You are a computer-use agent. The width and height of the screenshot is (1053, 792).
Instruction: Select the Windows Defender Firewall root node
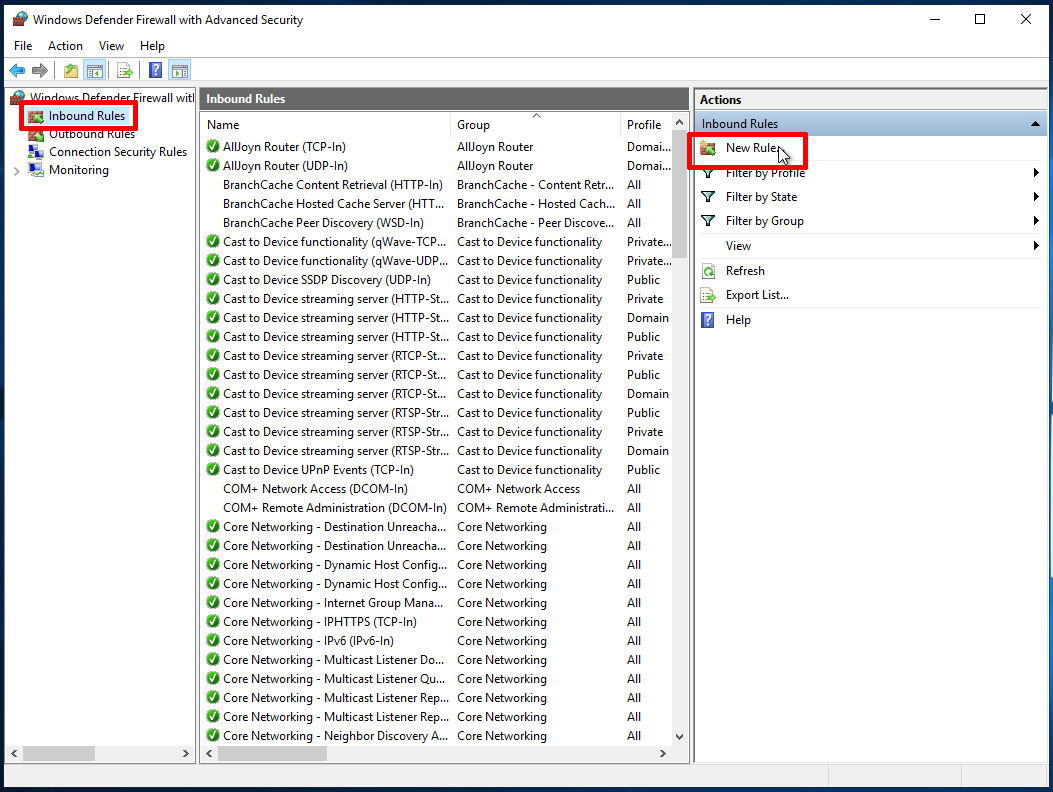[111, 97]
